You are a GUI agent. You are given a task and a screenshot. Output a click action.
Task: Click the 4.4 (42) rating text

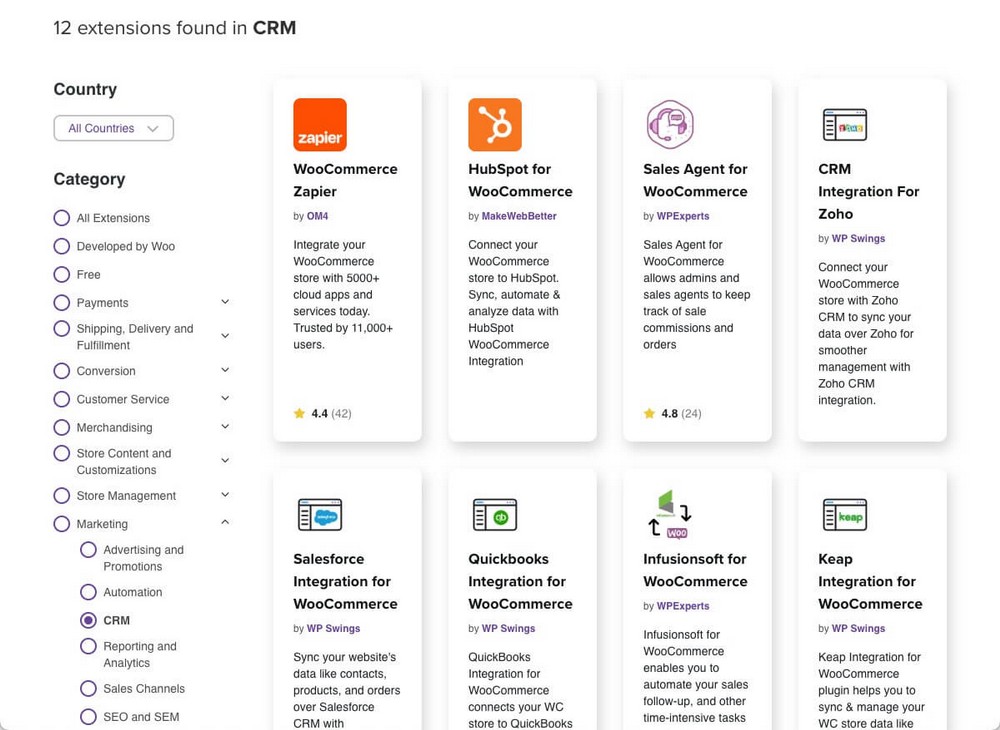pos(331,413)
